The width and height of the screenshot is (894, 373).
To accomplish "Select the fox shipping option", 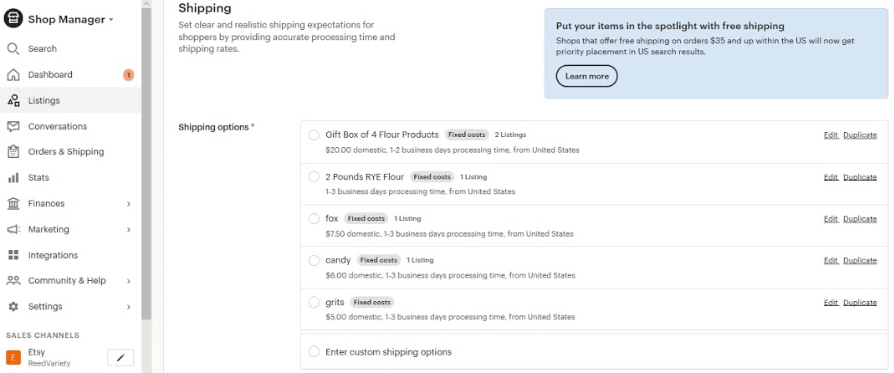I will click(x=314, y=218).
